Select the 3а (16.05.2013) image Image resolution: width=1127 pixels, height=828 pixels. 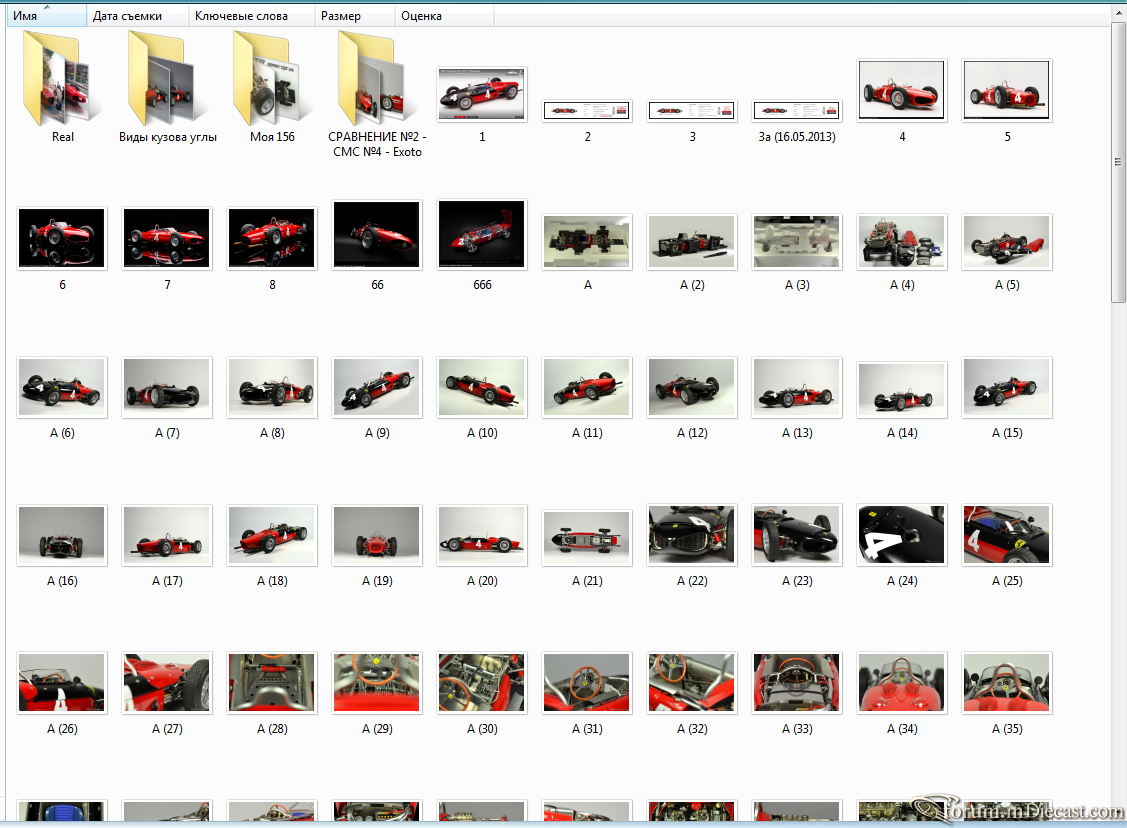796,111
